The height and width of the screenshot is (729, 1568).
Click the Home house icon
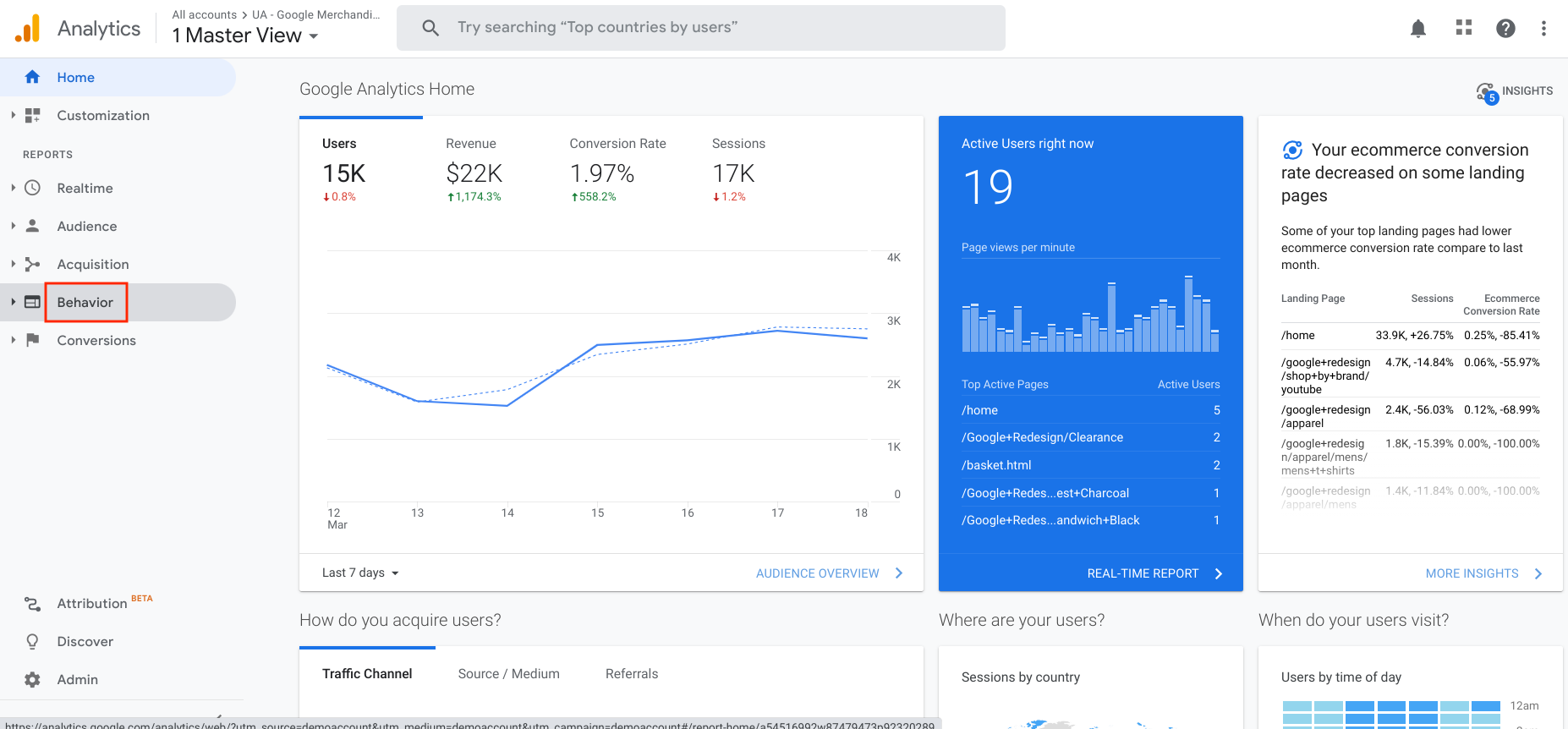(32, 77)
